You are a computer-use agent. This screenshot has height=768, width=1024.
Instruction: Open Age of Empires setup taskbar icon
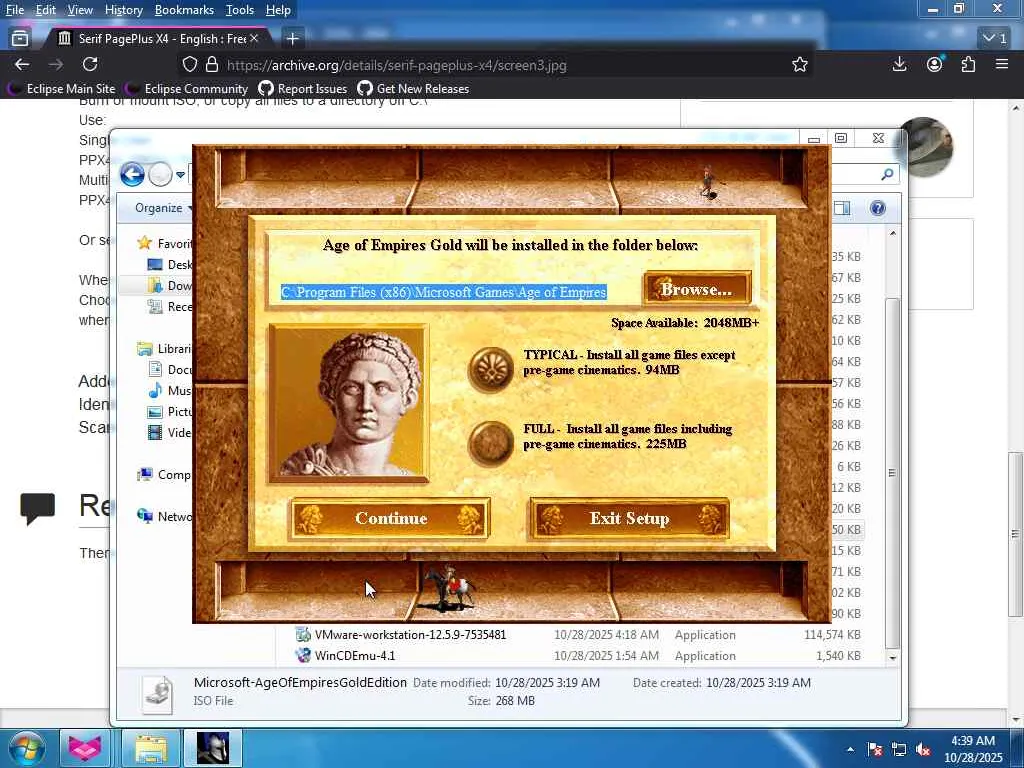213,748
